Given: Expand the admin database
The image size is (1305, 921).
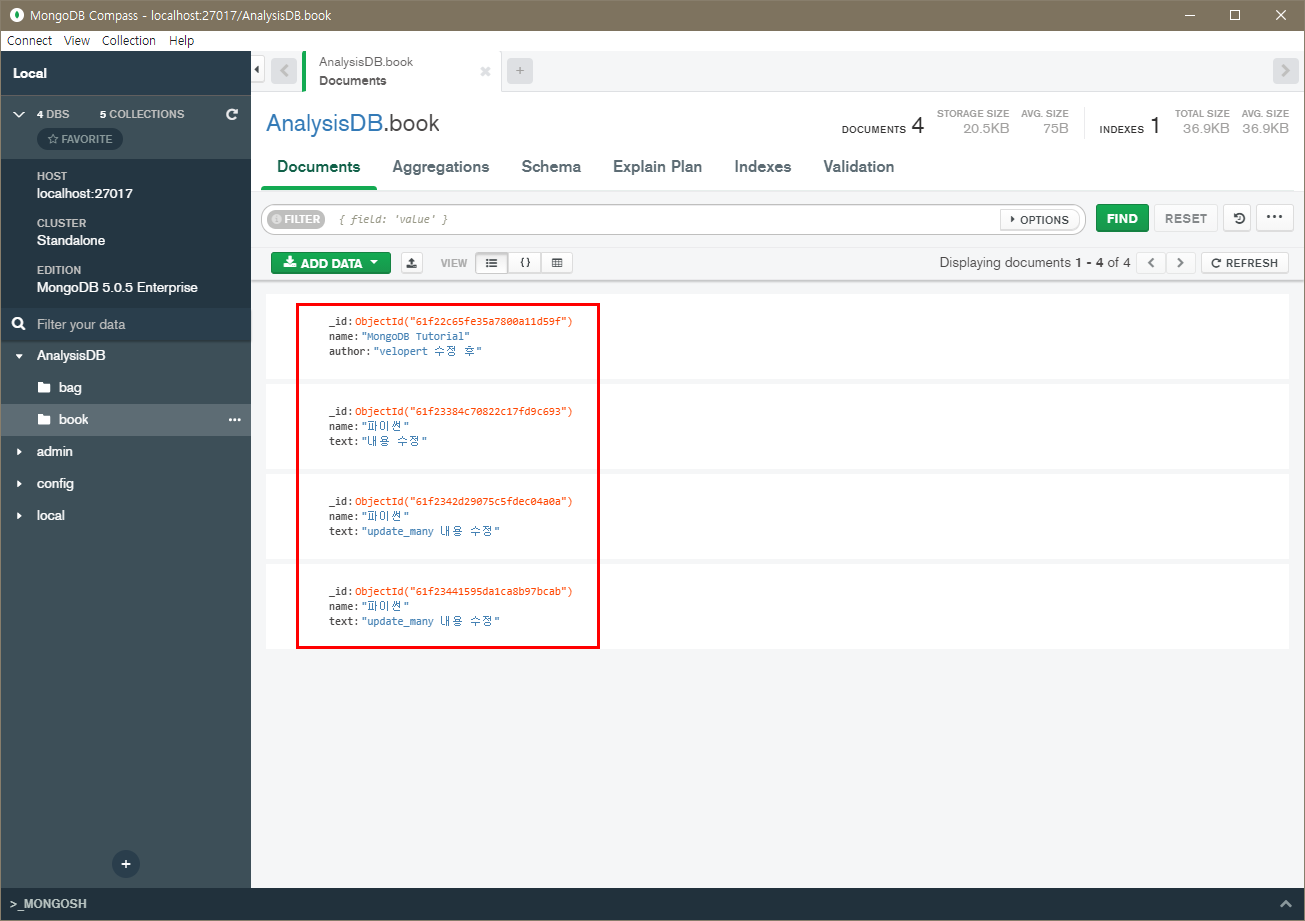Looking at the screenshot, I should click(x=19, y=452).
